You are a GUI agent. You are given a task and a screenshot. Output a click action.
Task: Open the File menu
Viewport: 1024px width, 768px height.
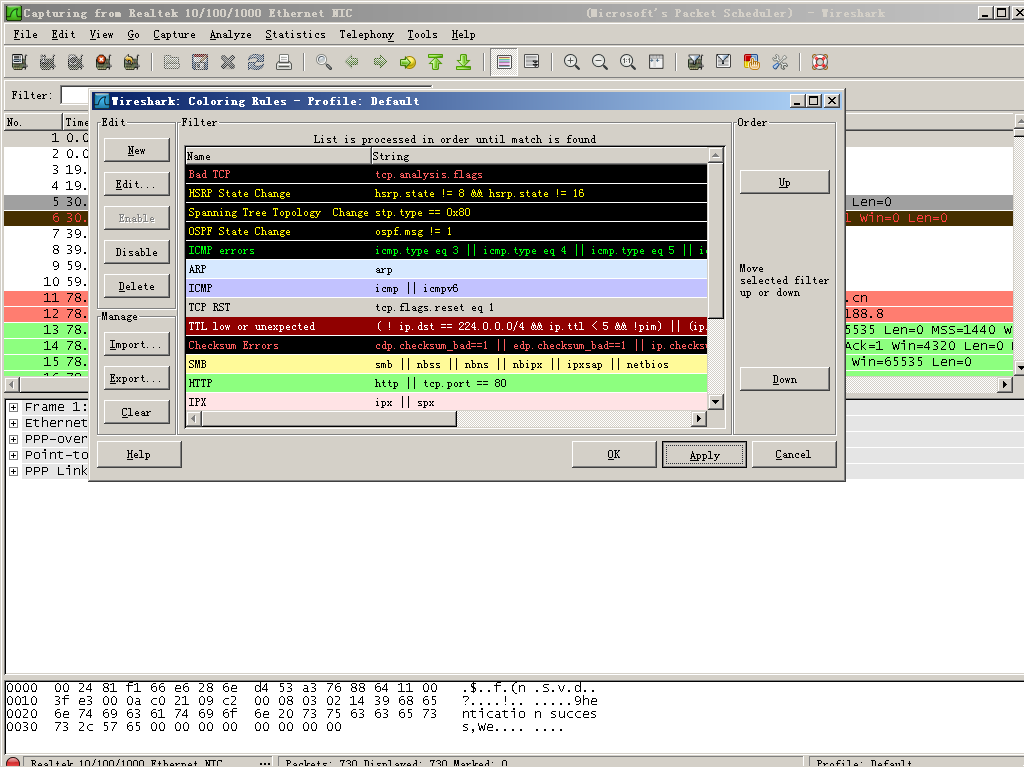click(25, 35)
